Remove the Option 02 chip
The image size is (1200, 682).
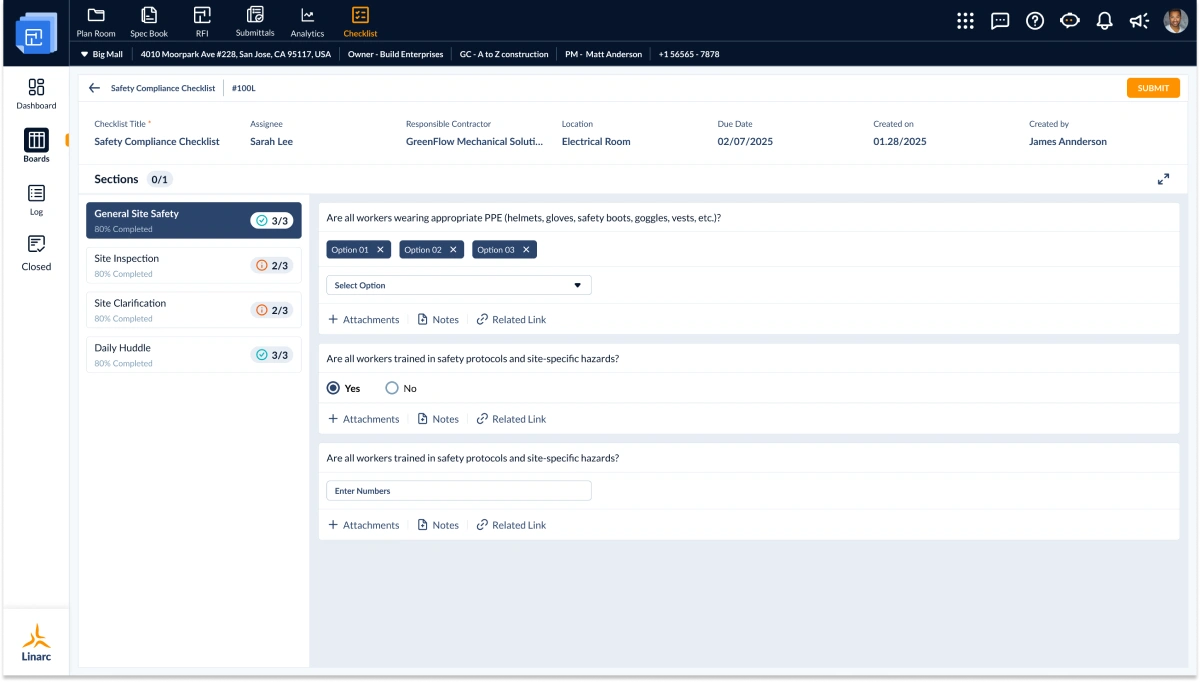tap(453, 250)
